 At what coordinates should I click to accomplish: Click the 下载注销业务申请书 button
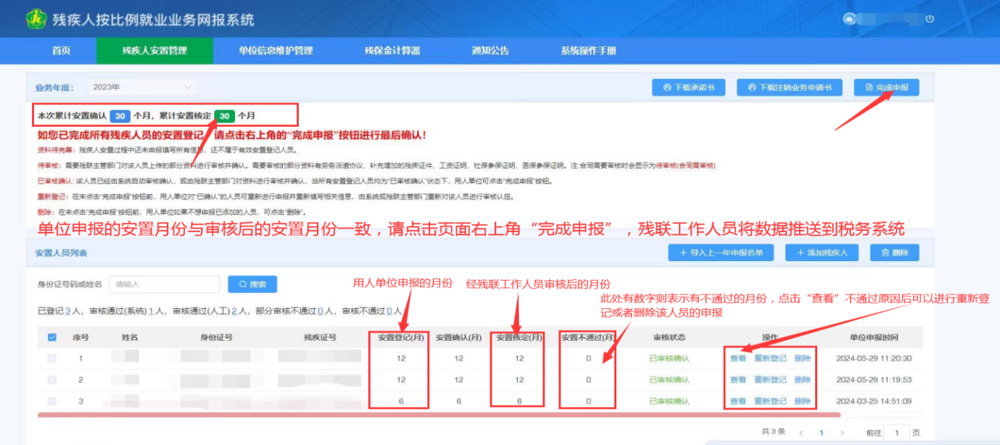tap(790, 87)
